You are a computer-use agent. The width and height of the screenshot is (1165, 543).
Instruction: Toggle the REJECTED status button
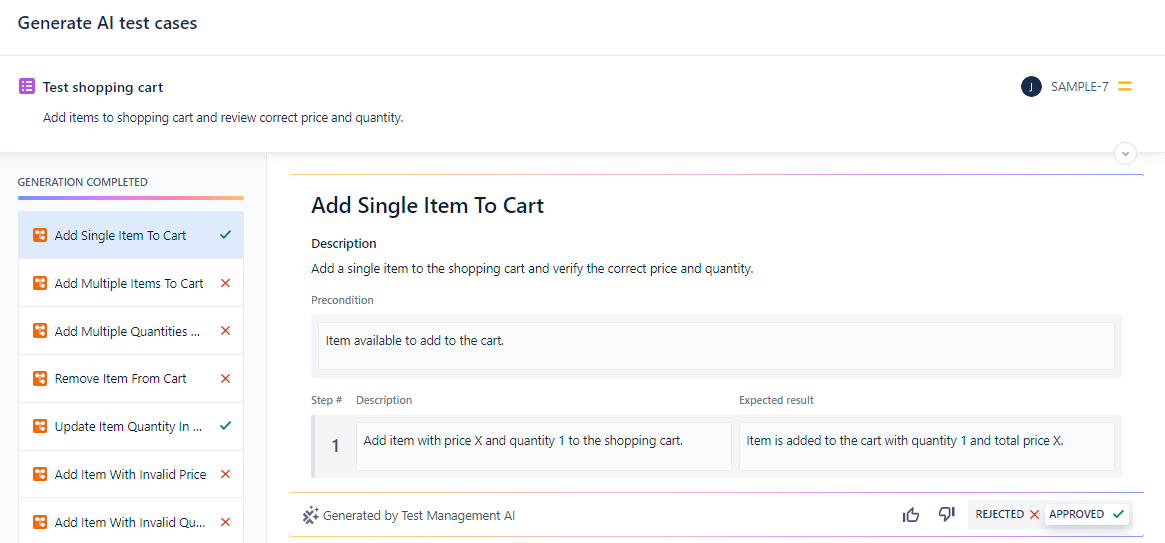[x=1007, y=514]
